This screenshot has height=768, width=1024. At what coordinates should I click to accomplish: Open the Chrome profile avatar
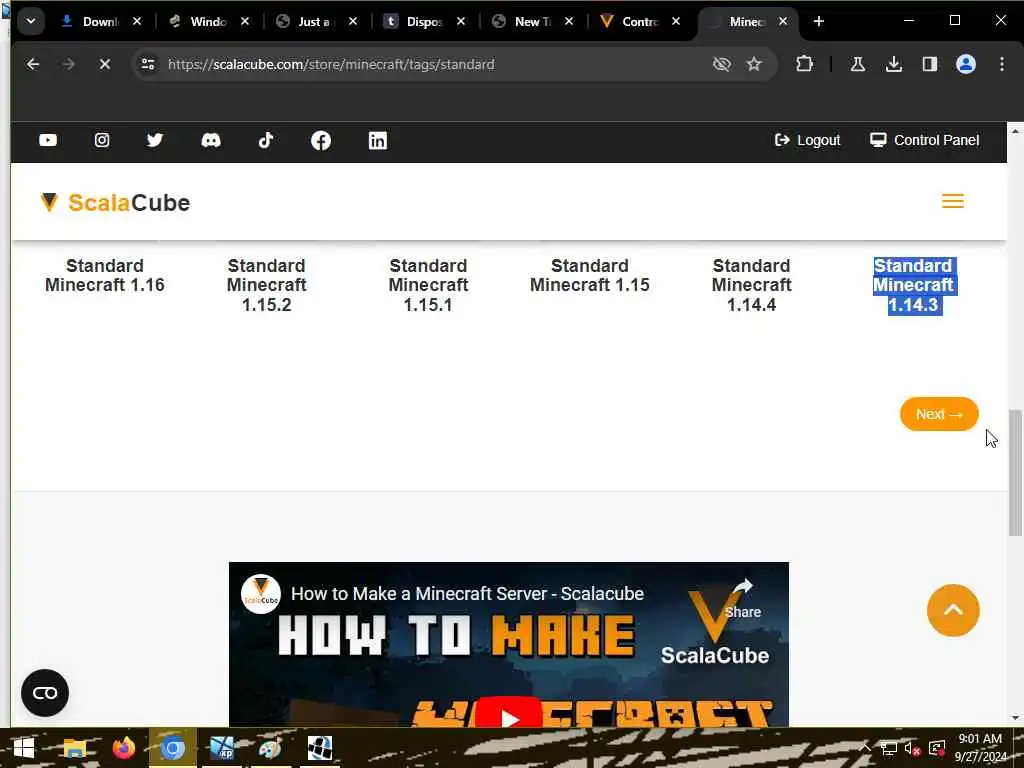[x=966, y=64]
